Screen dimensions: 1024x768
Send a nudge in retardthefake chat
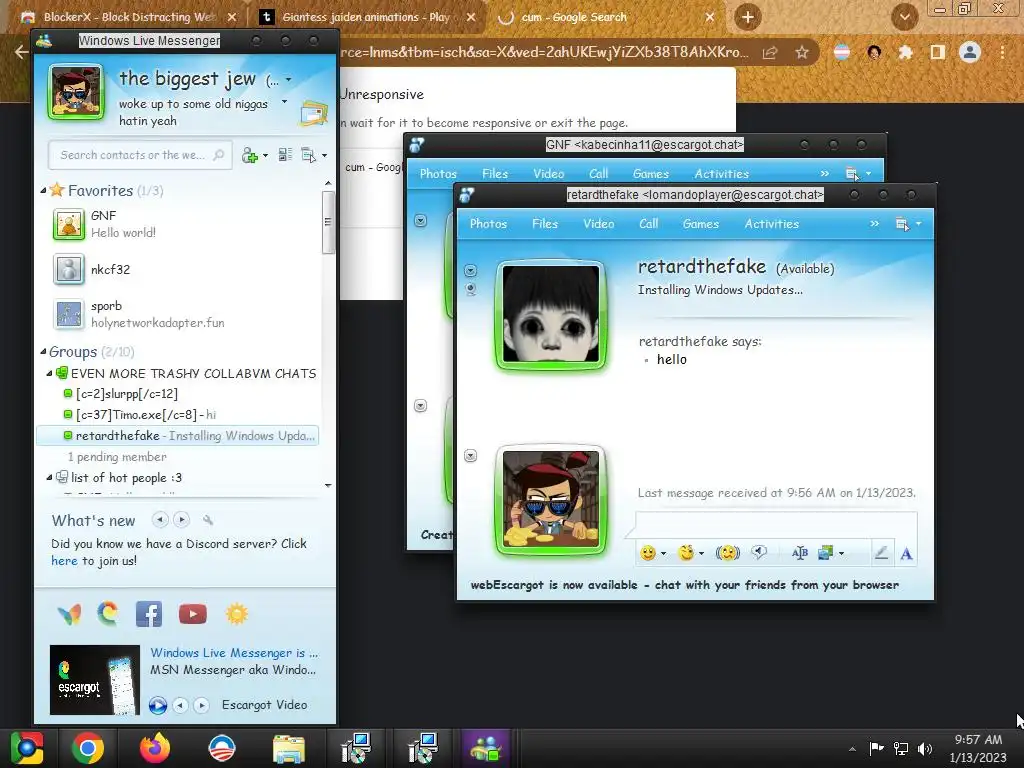pos(727,553)
